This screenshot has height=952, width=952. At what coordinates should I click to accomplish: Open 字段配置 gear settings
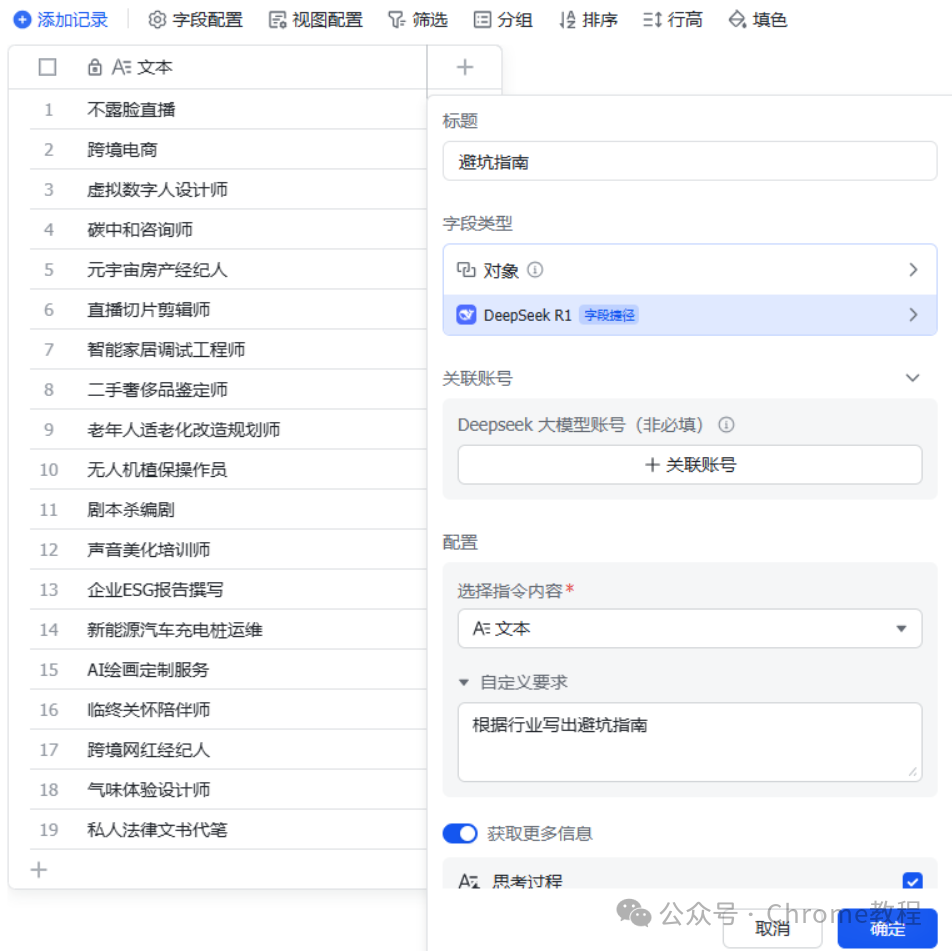coord(195,20)
